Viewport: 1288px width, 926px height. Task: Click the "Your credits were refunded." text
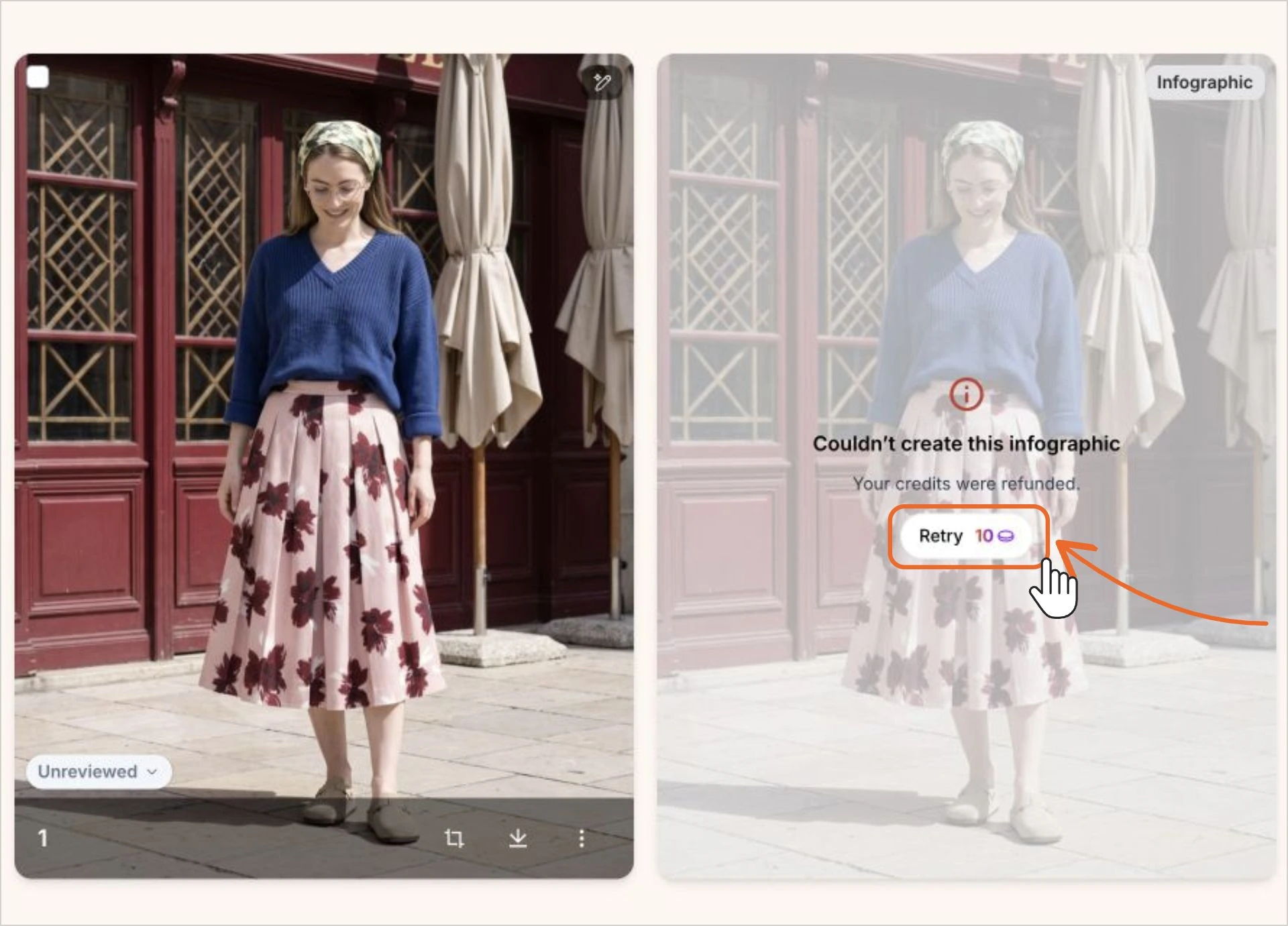[x=966, y=483]
